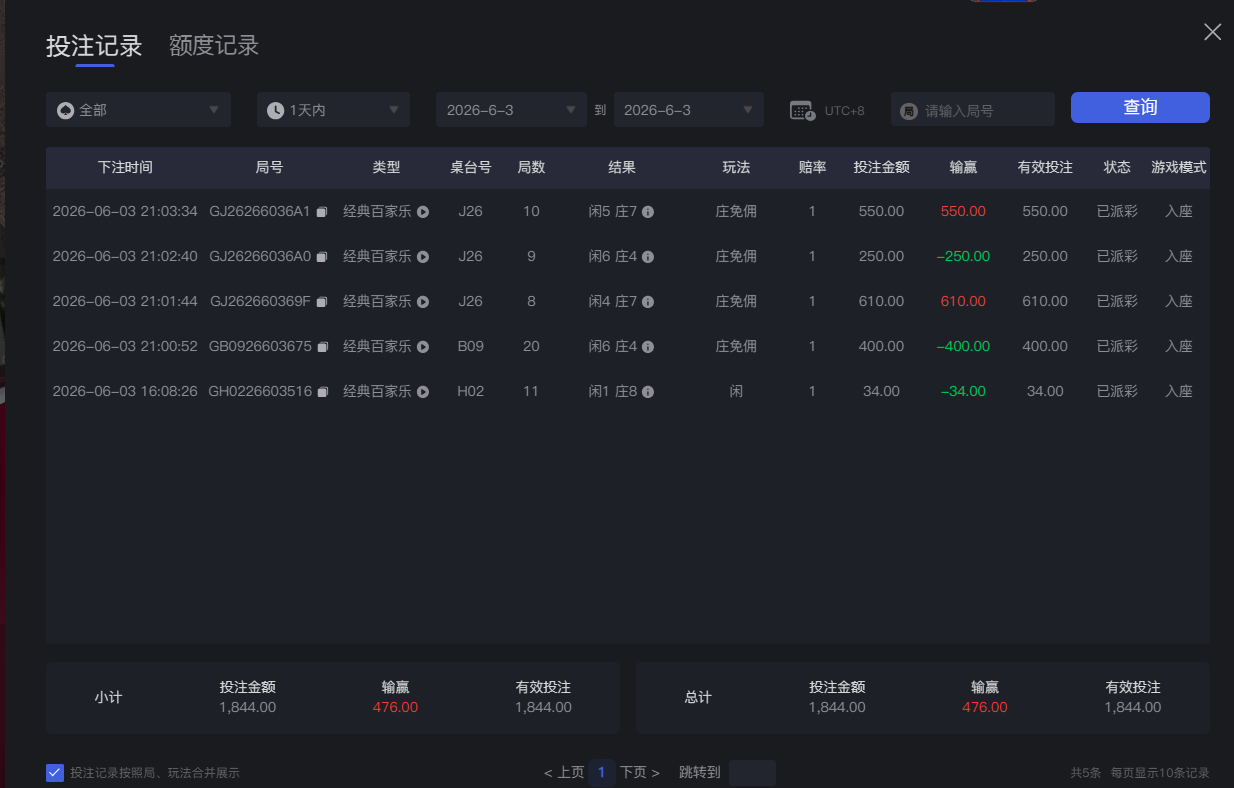Open the start date 2026-6-3 picker

point(511,110)
